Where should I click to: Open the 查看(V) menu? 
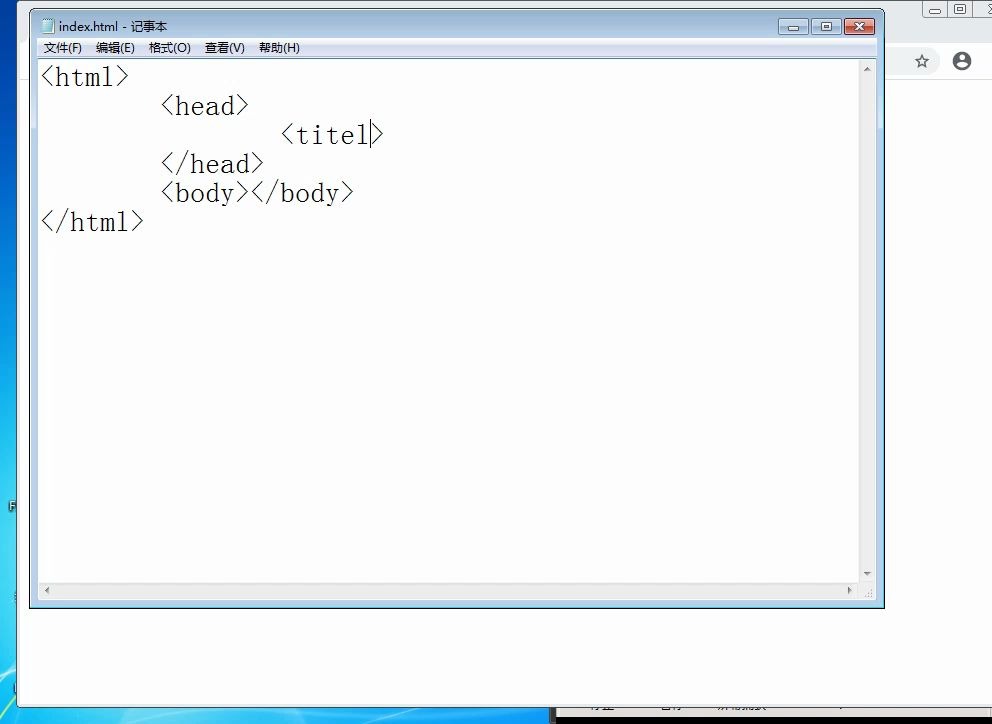pyautogui.click(x=224, y=47)
